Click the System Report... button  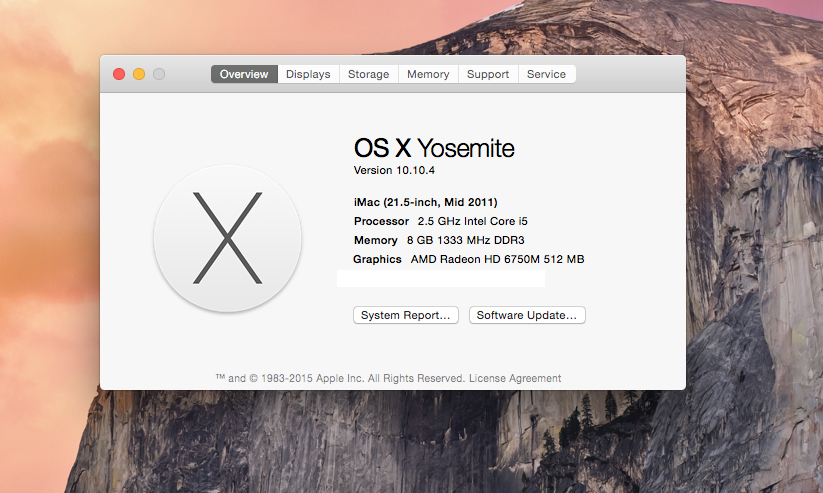[406, 315]
